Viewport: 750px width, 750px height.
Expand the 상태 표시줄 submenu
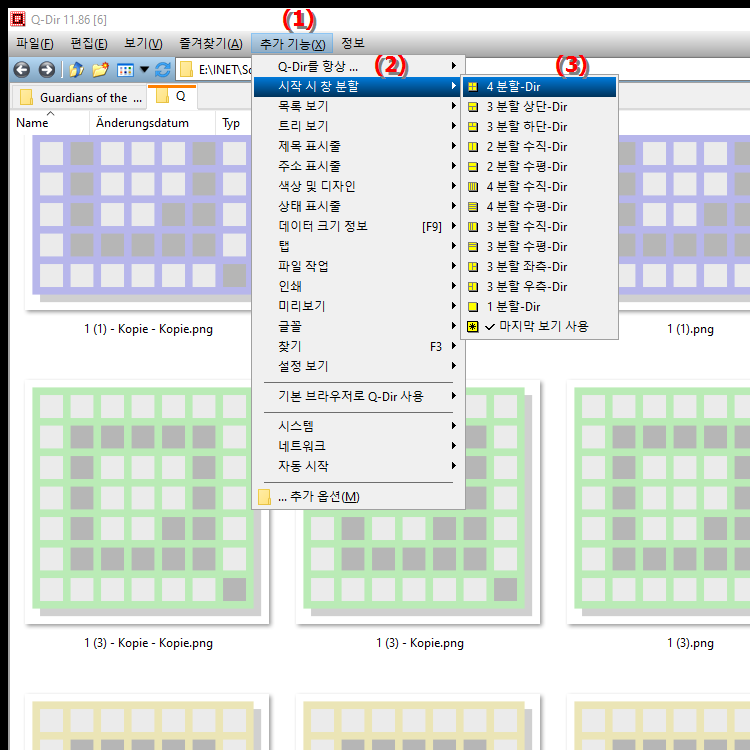pos(358,206)
